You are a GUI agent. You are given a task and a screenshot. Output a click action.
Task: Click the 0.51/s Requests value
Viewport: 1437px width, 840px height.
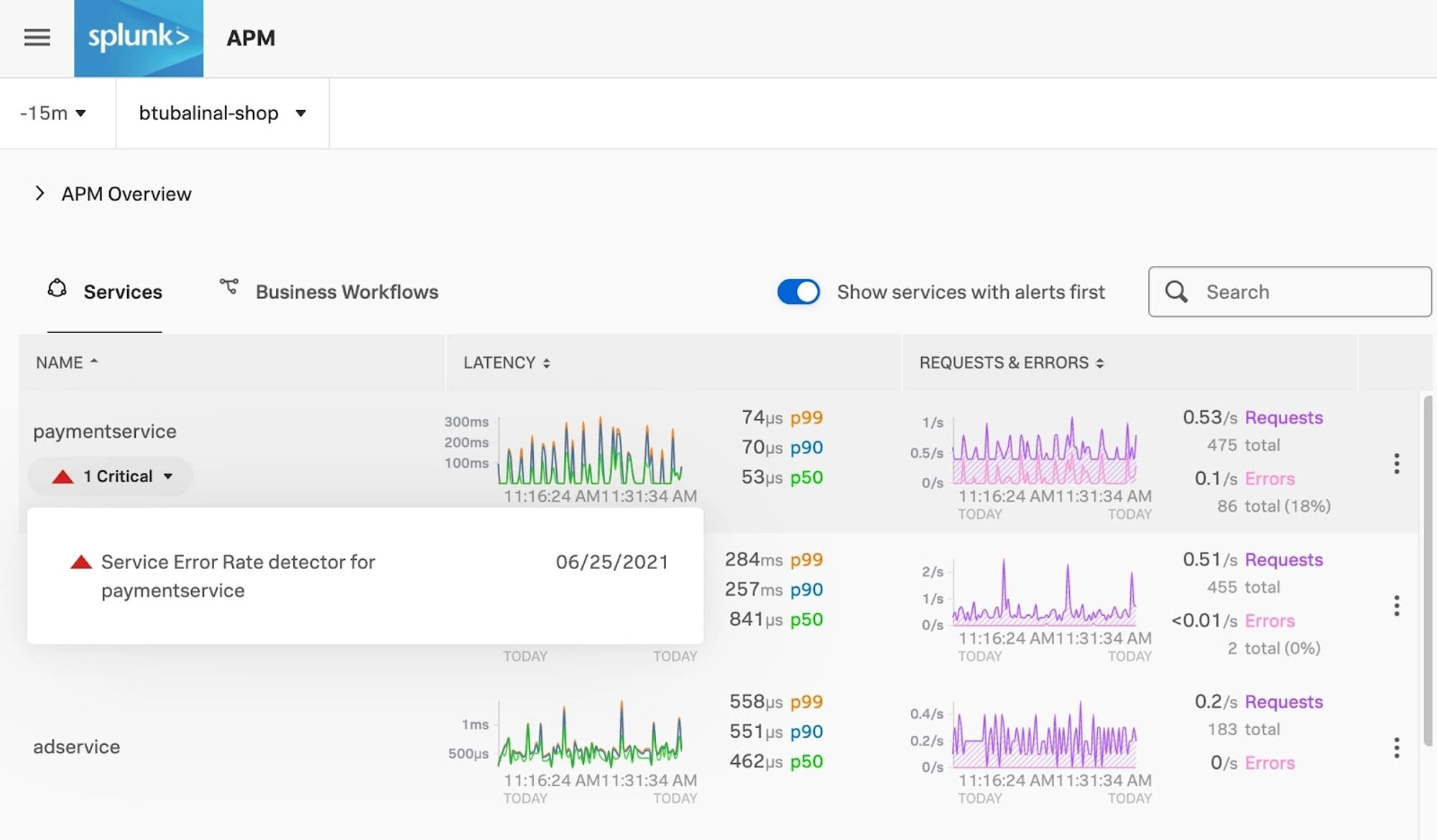1253,560
